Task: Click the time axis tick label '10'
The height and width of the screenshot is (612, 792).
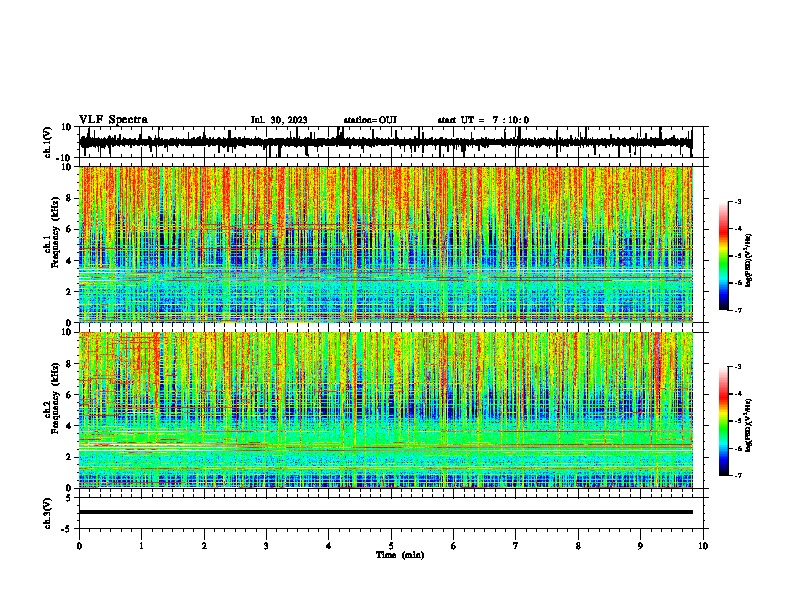Action: (x=703, y=546)
